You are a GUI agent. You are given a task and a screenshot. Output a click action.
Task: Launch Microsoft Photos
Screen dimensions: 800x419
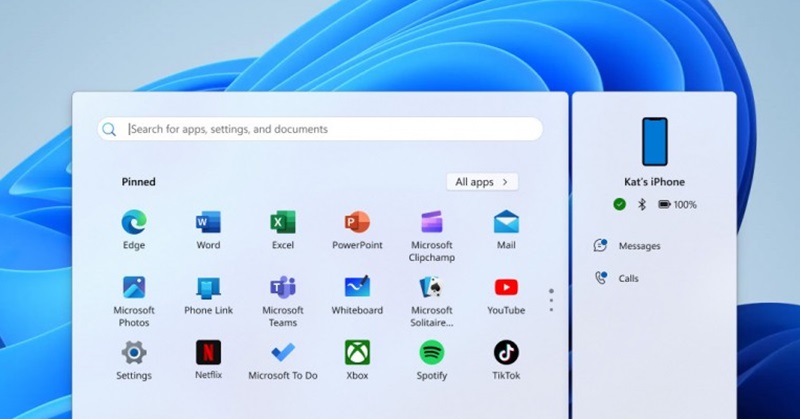point(134,301)
